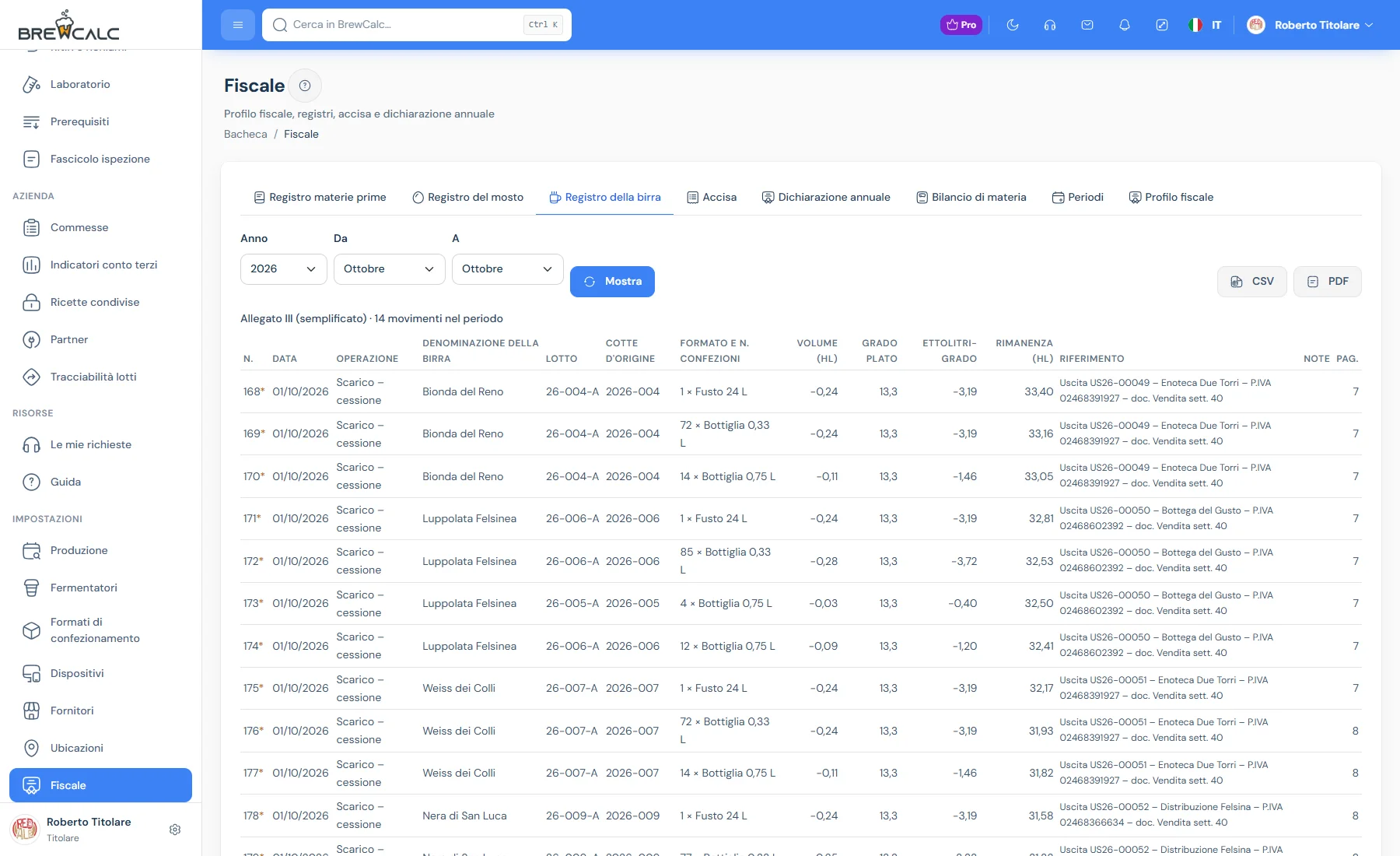Open Fascicolo ispezione in sidebar

point(100,159)
